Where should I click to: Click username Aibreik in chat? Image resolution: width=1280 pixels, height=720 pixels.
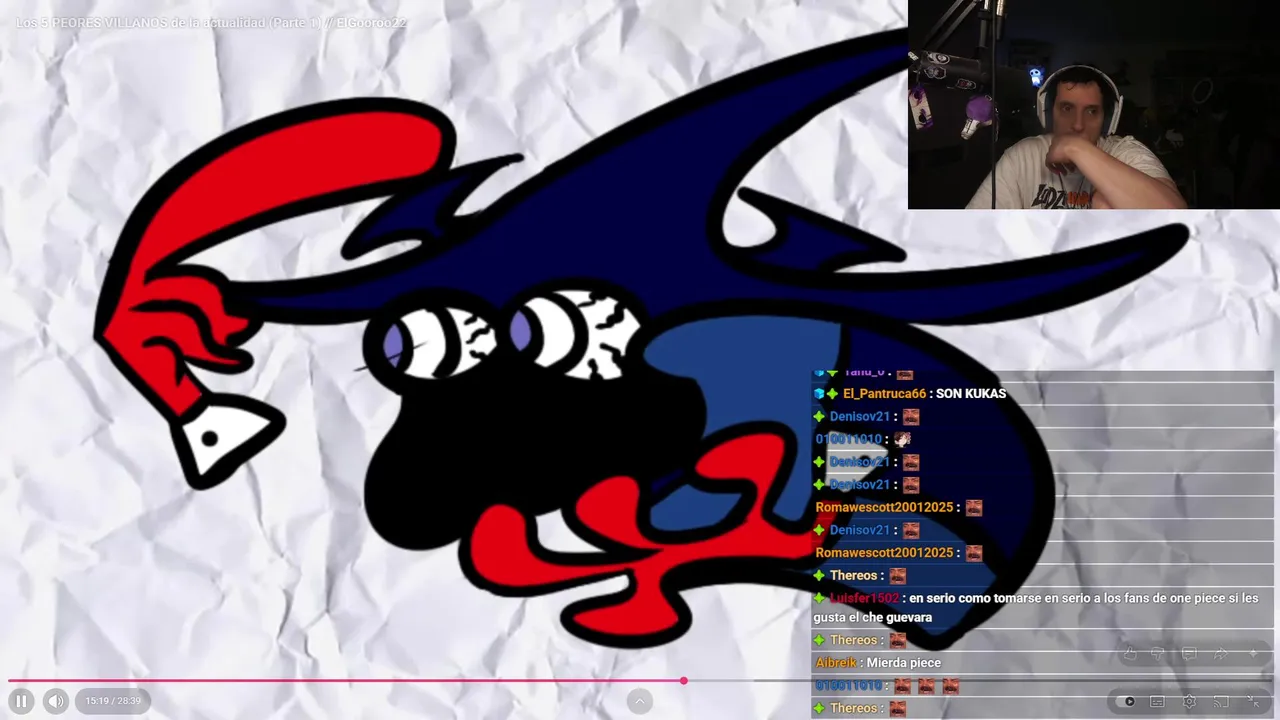click(836, 662)
